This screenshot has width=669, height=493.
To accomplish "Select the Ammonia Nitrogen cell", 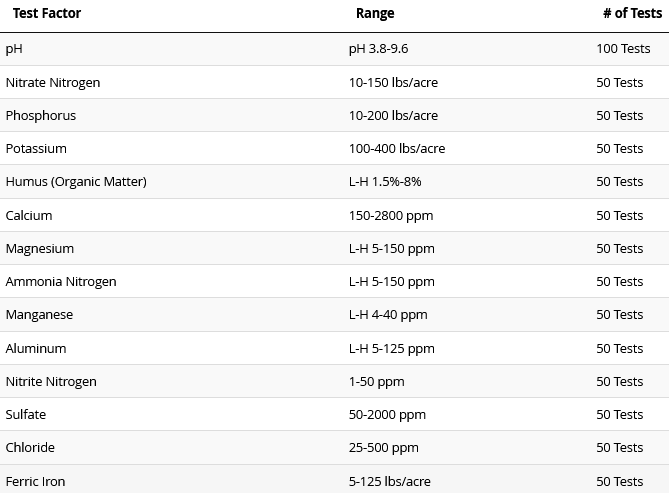I will pyautogui.click(x=61, y=281).
